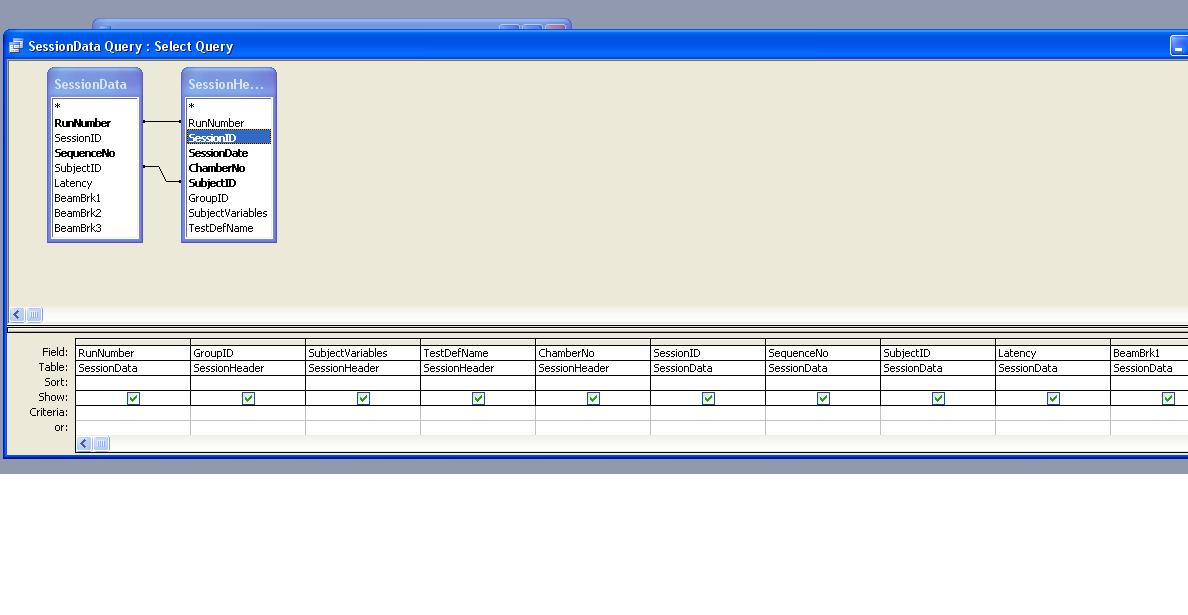Toggle Show checkbox for TestDefName column
This screenshot has width=1188, height=615.
pos(478,398)
